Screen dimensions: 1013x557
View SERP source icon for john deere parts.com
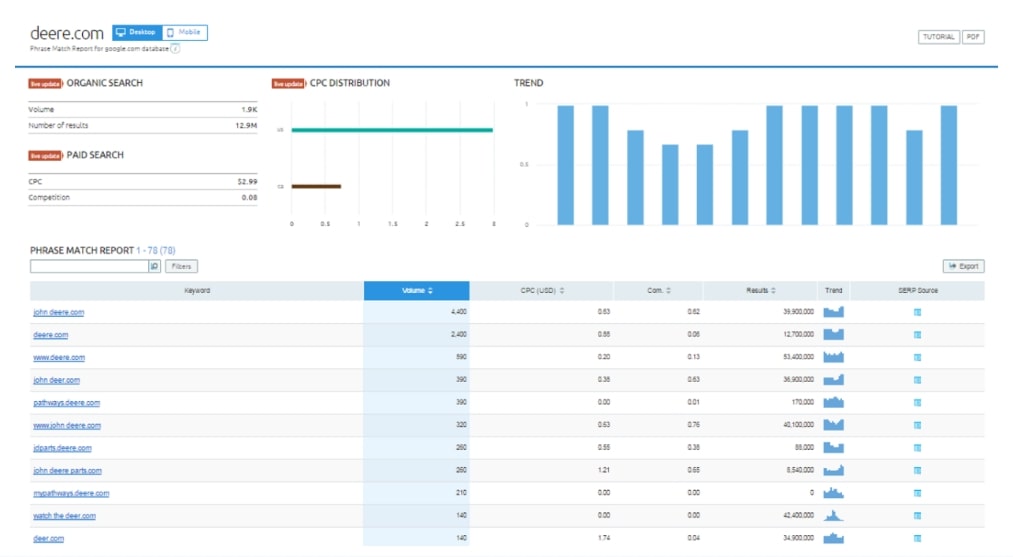click(x=917, y=470)
